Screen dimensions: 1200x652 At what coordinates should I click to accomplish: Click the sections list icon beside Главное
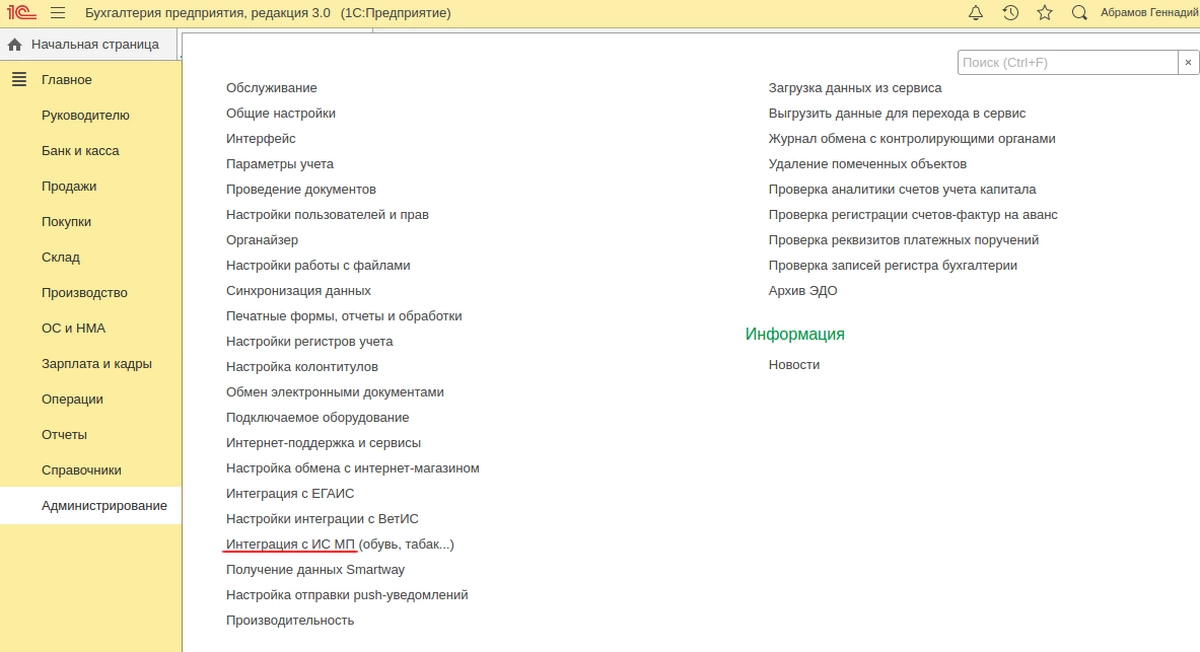click(x=19, y=80)
